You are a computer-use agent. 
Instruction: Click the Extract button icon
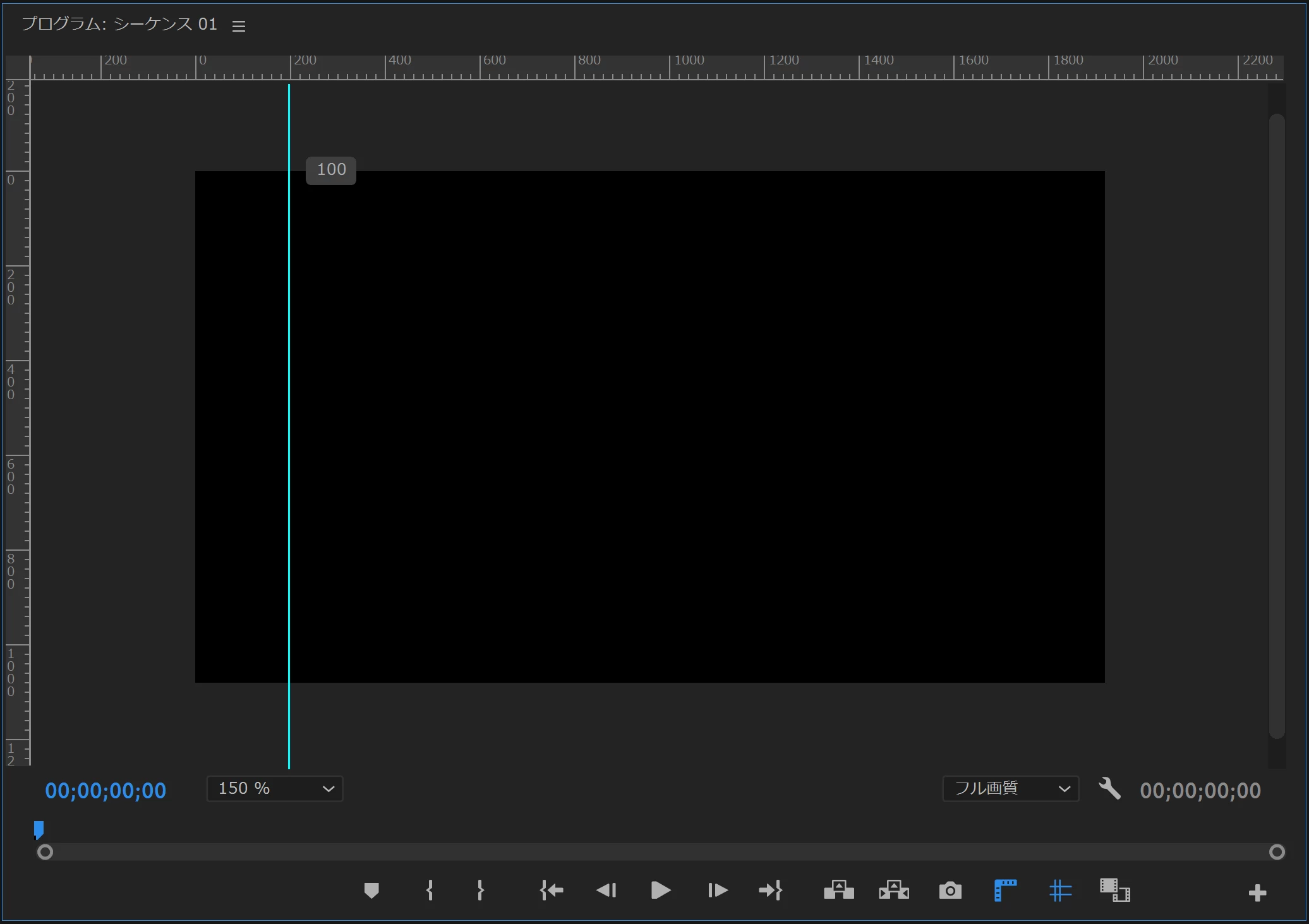894,891
